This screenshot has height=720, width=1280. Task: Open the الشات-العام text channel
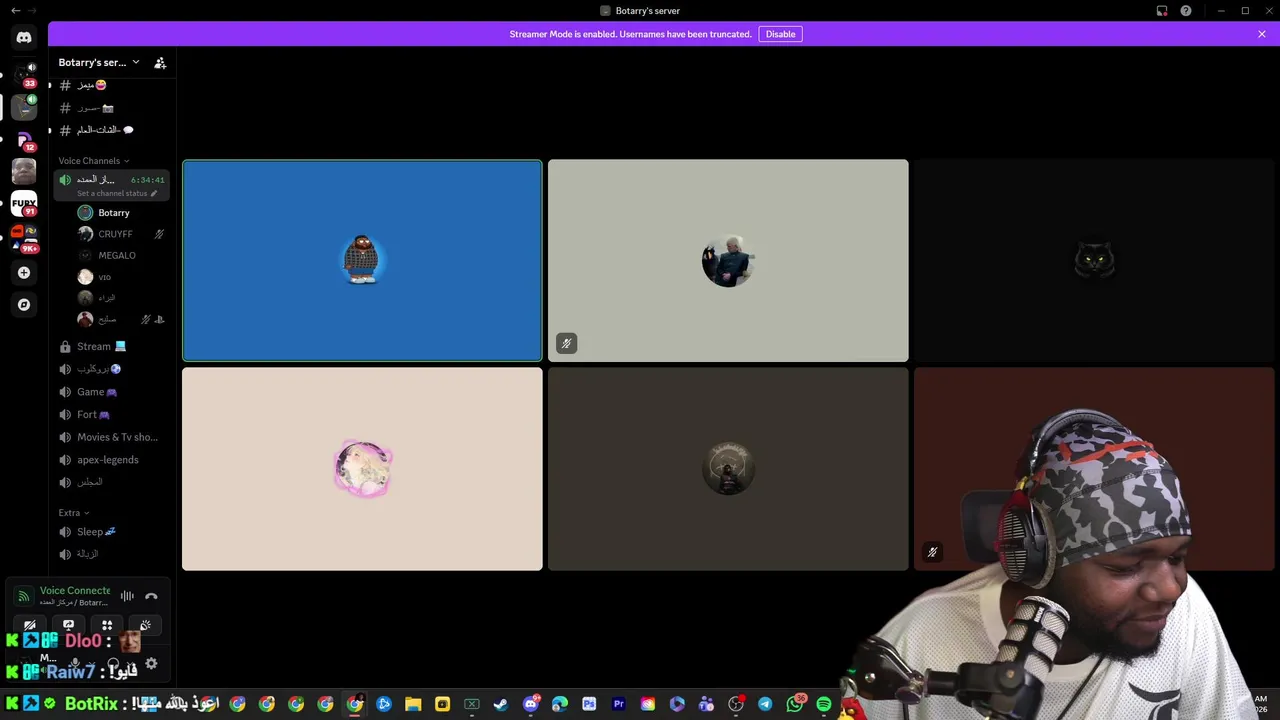click(x=111, y=130)
